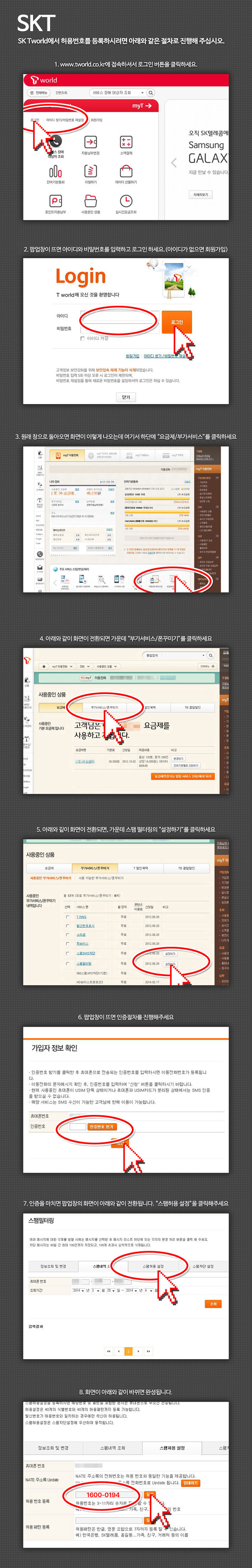The height and width of the screenshot is (1568, 252).
Task: Click the 포인트자동납부 icon
Action: [55, 200]
